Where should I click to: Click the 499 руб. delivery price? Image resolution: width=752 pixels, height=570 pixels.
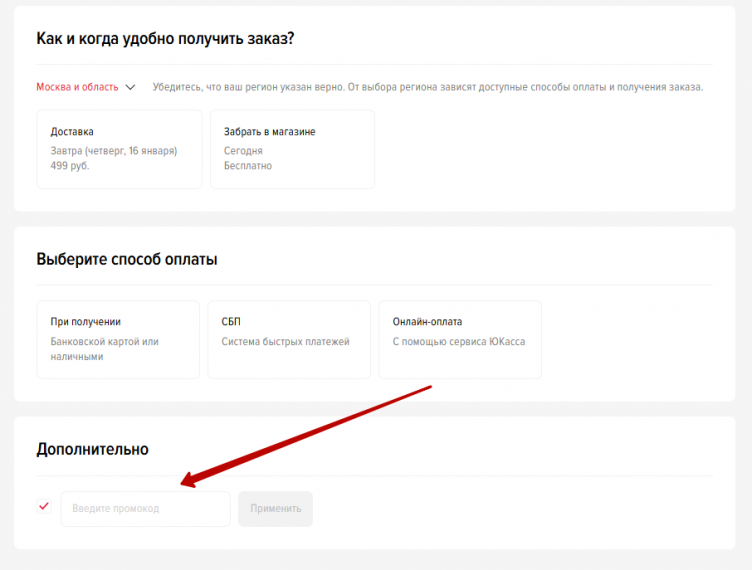coord(70,166)
